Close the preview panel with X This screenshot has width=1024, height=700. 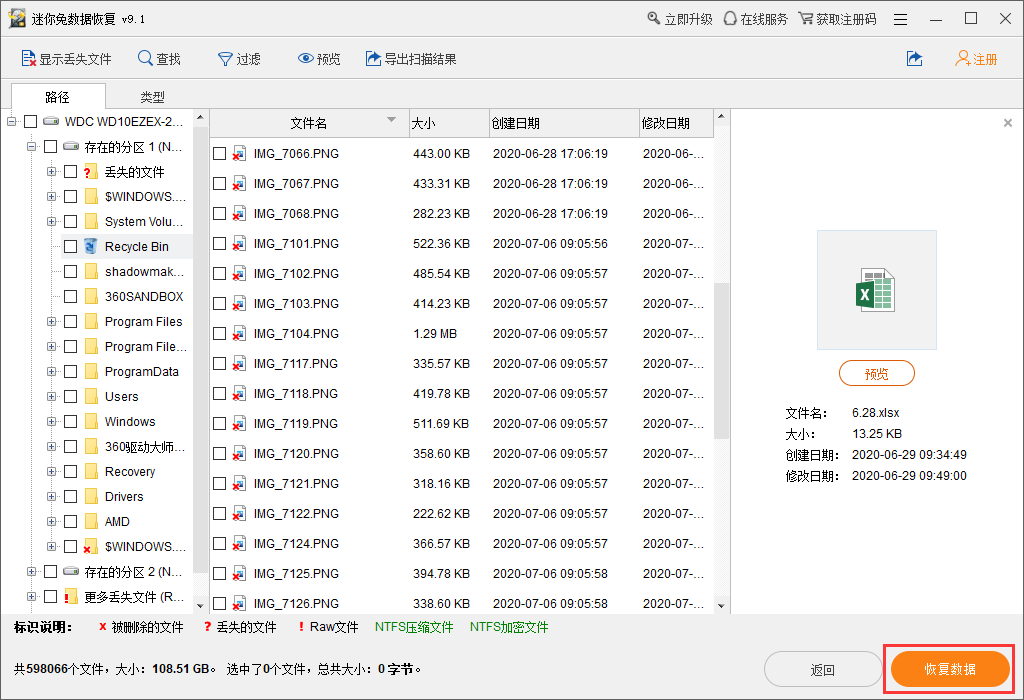coord(1008,123)
